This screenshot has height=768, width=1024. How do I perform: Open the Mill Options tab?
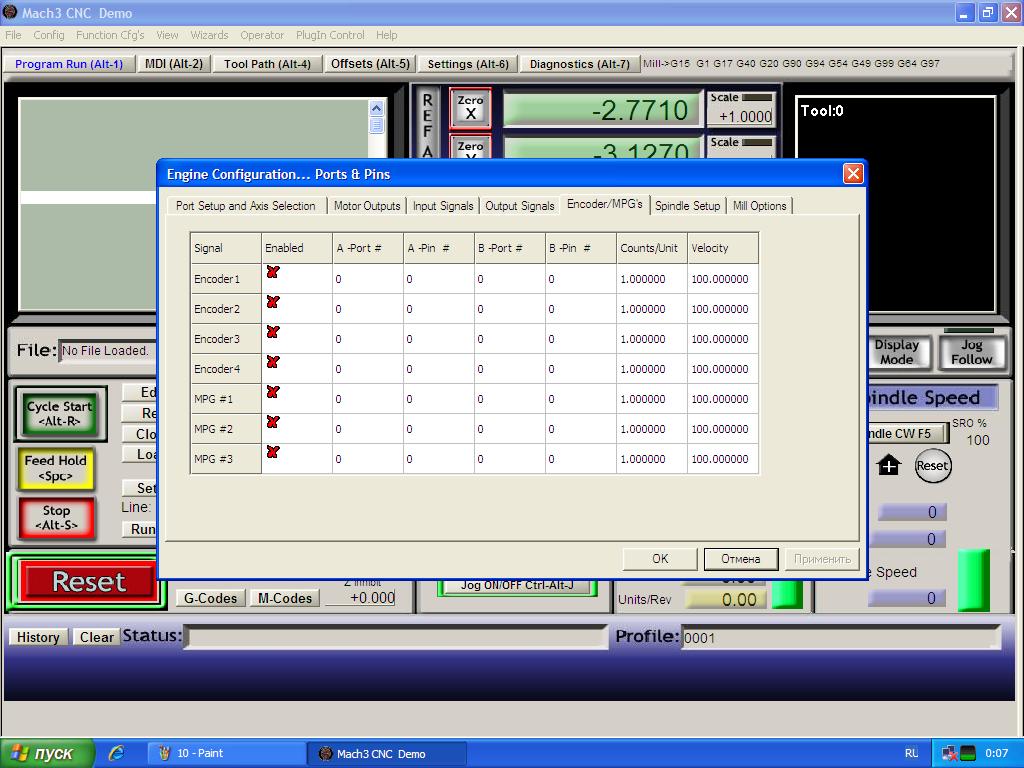point(760,206)
